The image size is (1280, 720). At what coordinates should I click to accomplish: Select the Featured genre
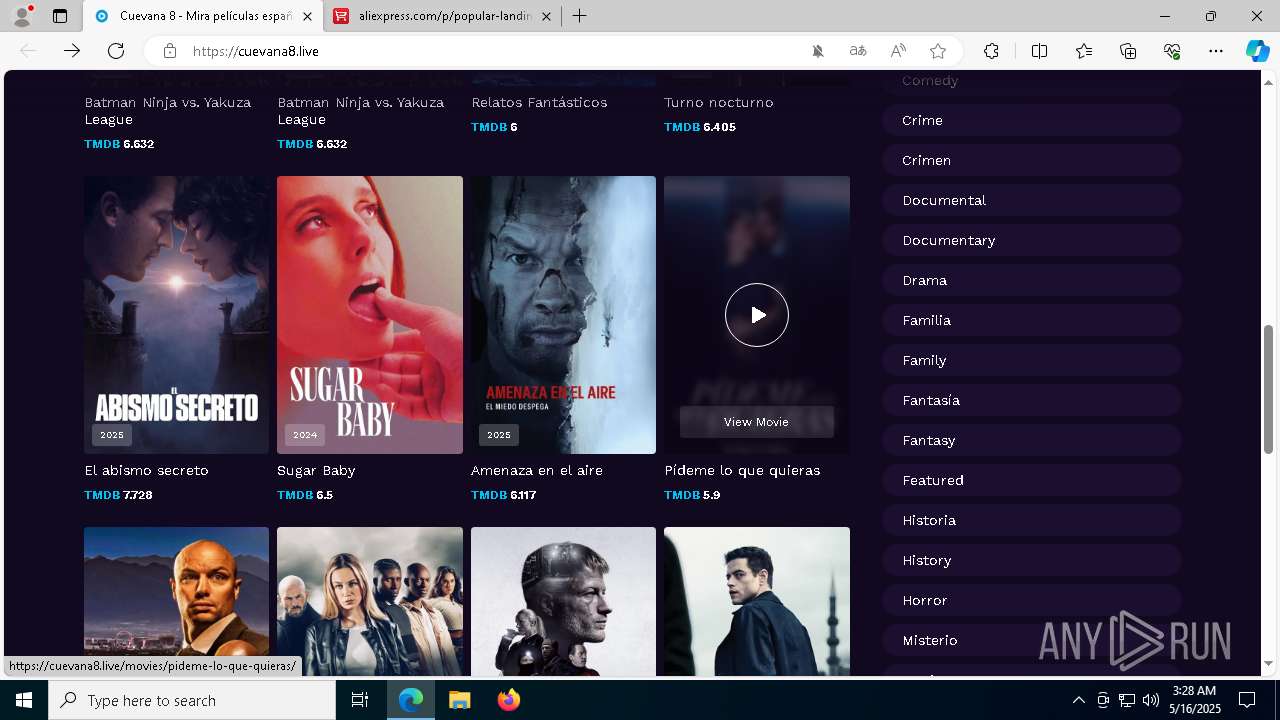click(x=1031, y=480)
